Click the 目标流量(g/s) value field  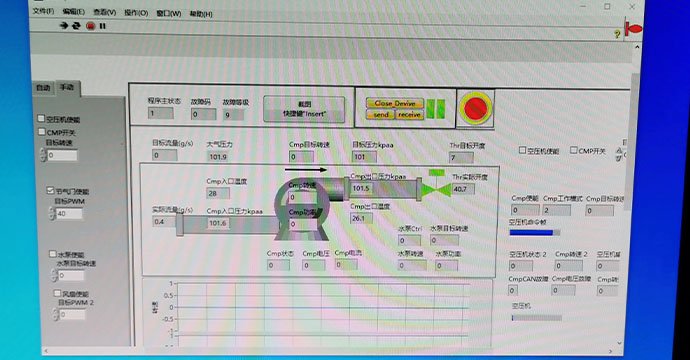tap(165, 155)
